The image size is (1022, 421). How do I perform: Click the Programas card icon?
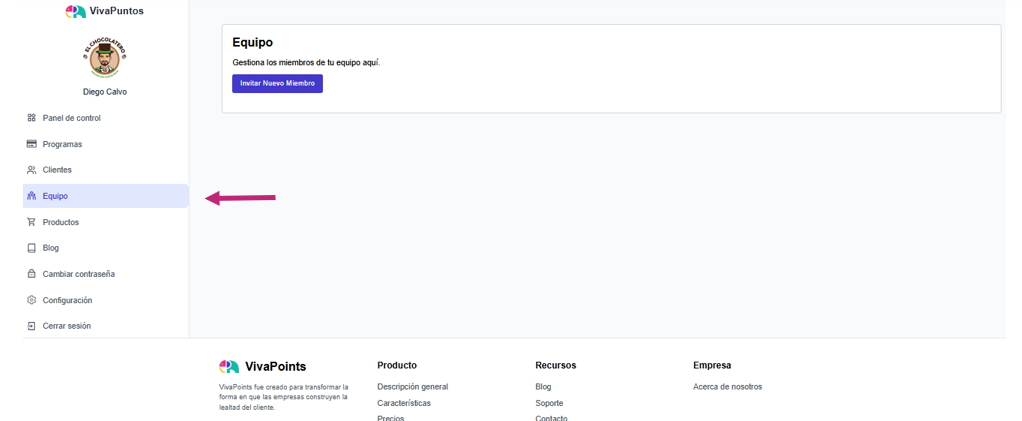tap(31, 144)
